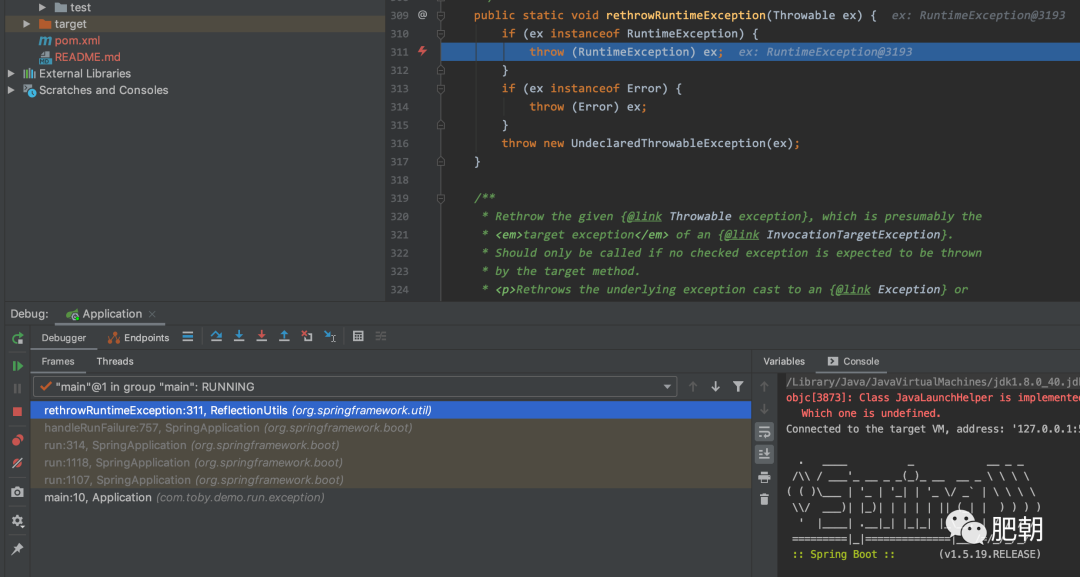The image size is (1080, 577).
Task: Expand the target folder
Action: point(26,24)
